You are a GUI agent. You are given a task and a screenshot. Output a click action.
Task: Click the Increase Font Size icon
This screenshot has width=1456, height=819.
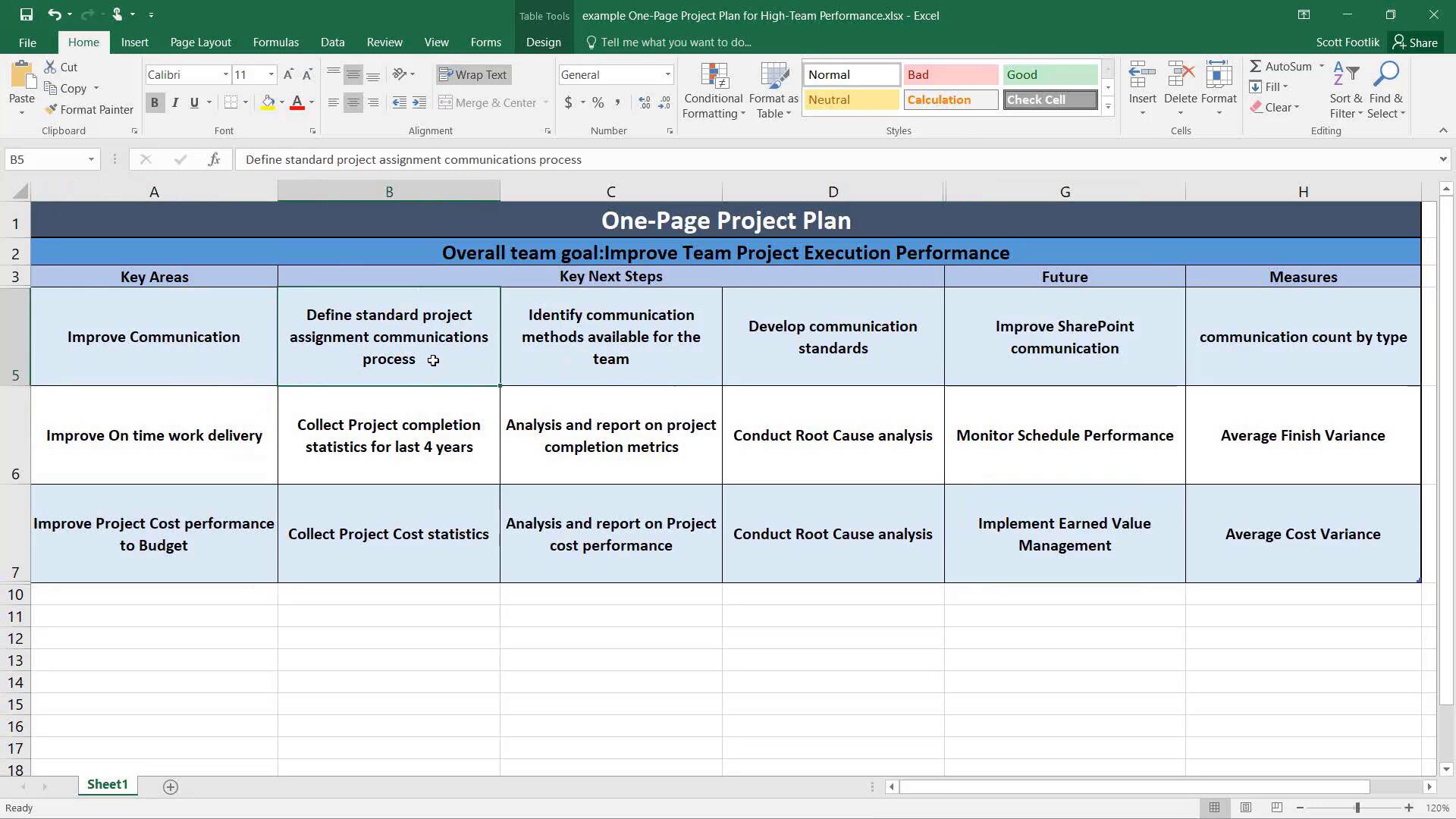(x=288, y=74)
